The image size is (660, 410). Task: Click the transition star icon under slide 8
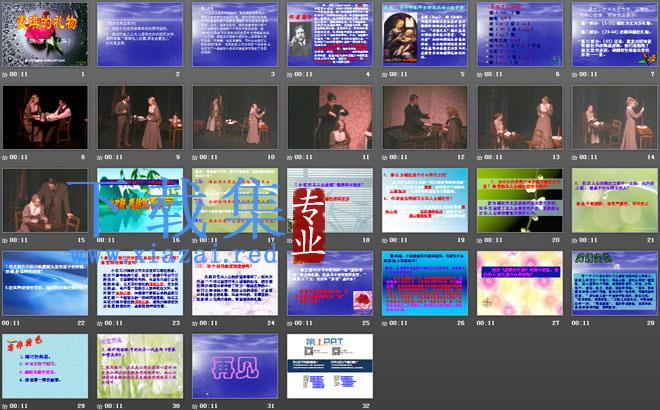coord(5,157)
